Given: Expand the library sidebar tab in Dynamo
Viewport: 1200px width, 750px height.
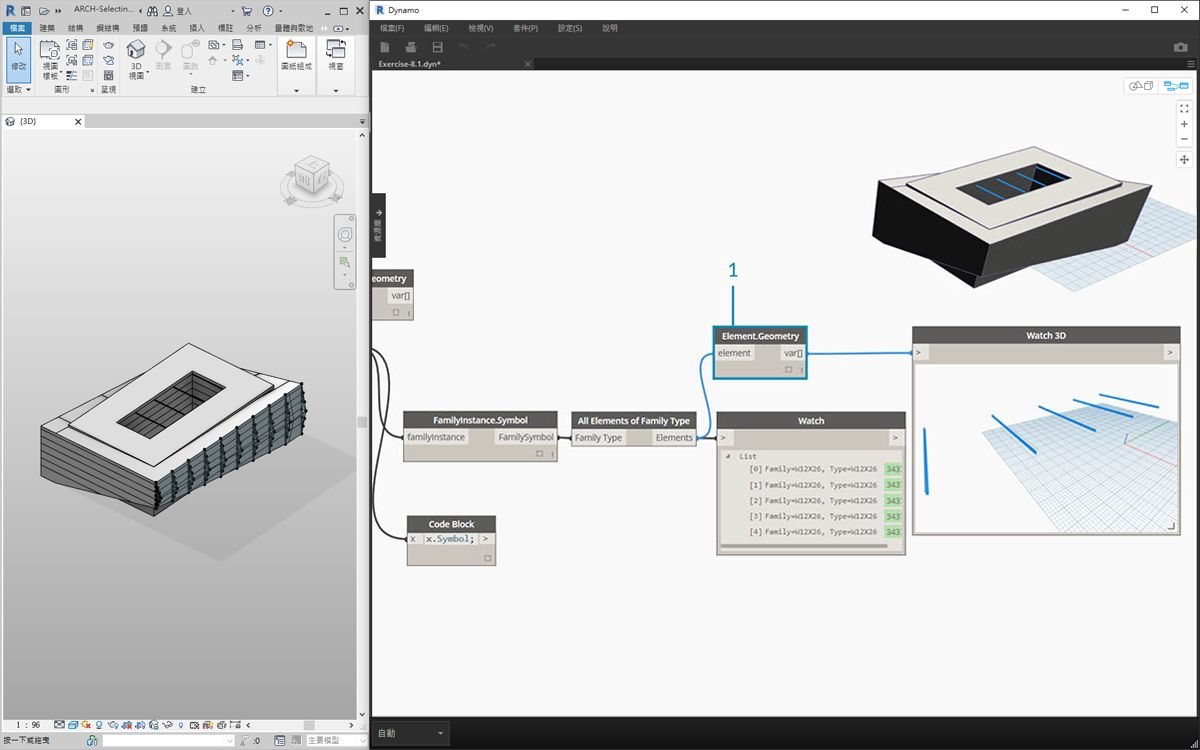Looking at the screenshot, I should [x=378, y=225].
